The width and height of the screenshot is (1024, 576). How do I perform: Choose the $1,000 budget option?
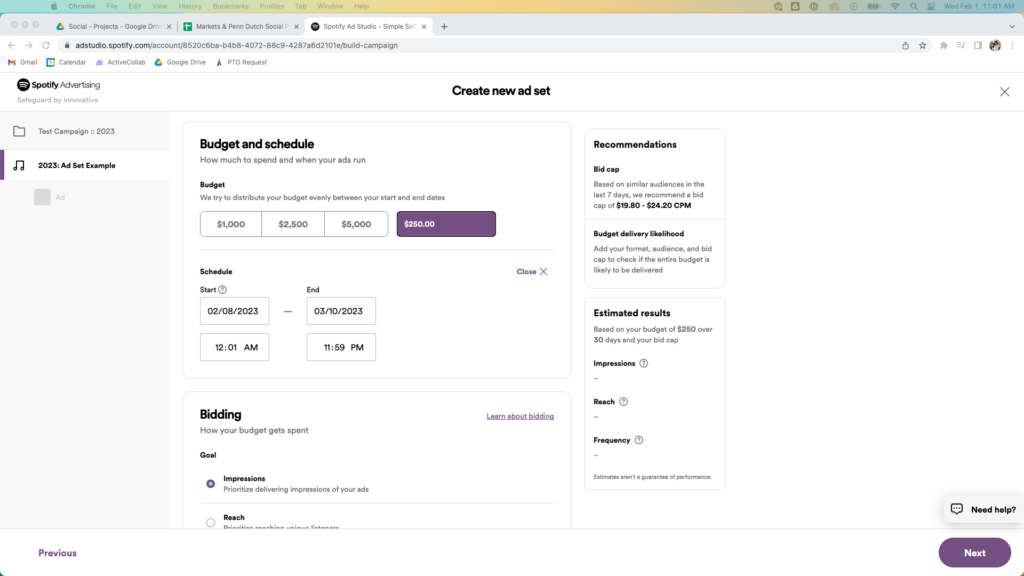point(231,224)
